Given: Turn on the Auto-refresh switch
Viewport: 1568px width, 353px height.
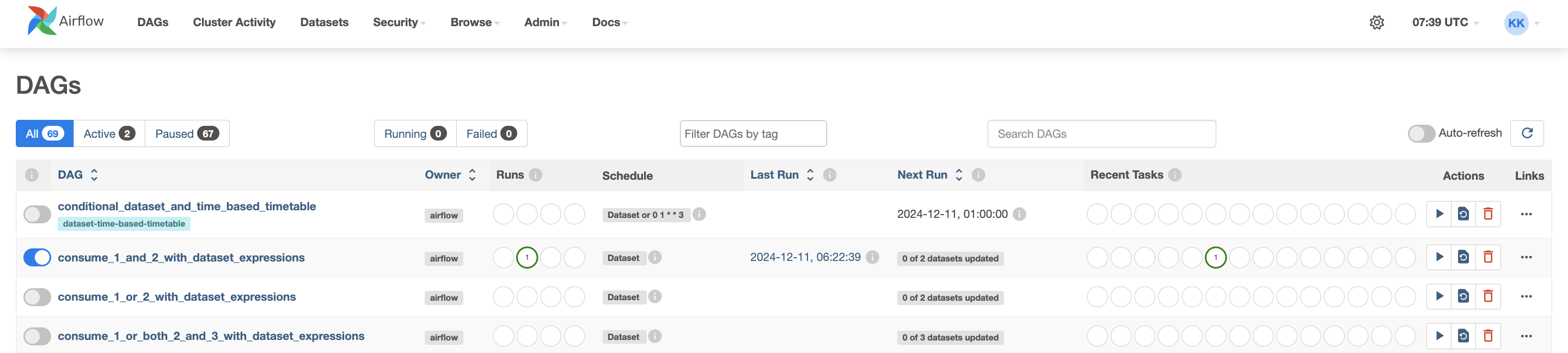Looking at the screenshot, I should pyautogui.click(x=1422, y=134).
